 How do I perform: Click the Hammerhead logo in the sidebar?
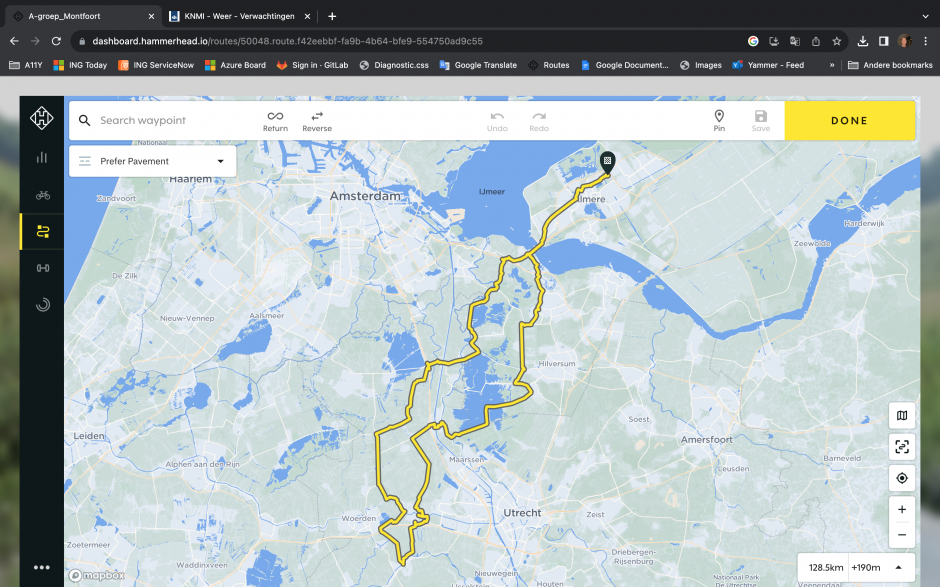tap(42, 119)
